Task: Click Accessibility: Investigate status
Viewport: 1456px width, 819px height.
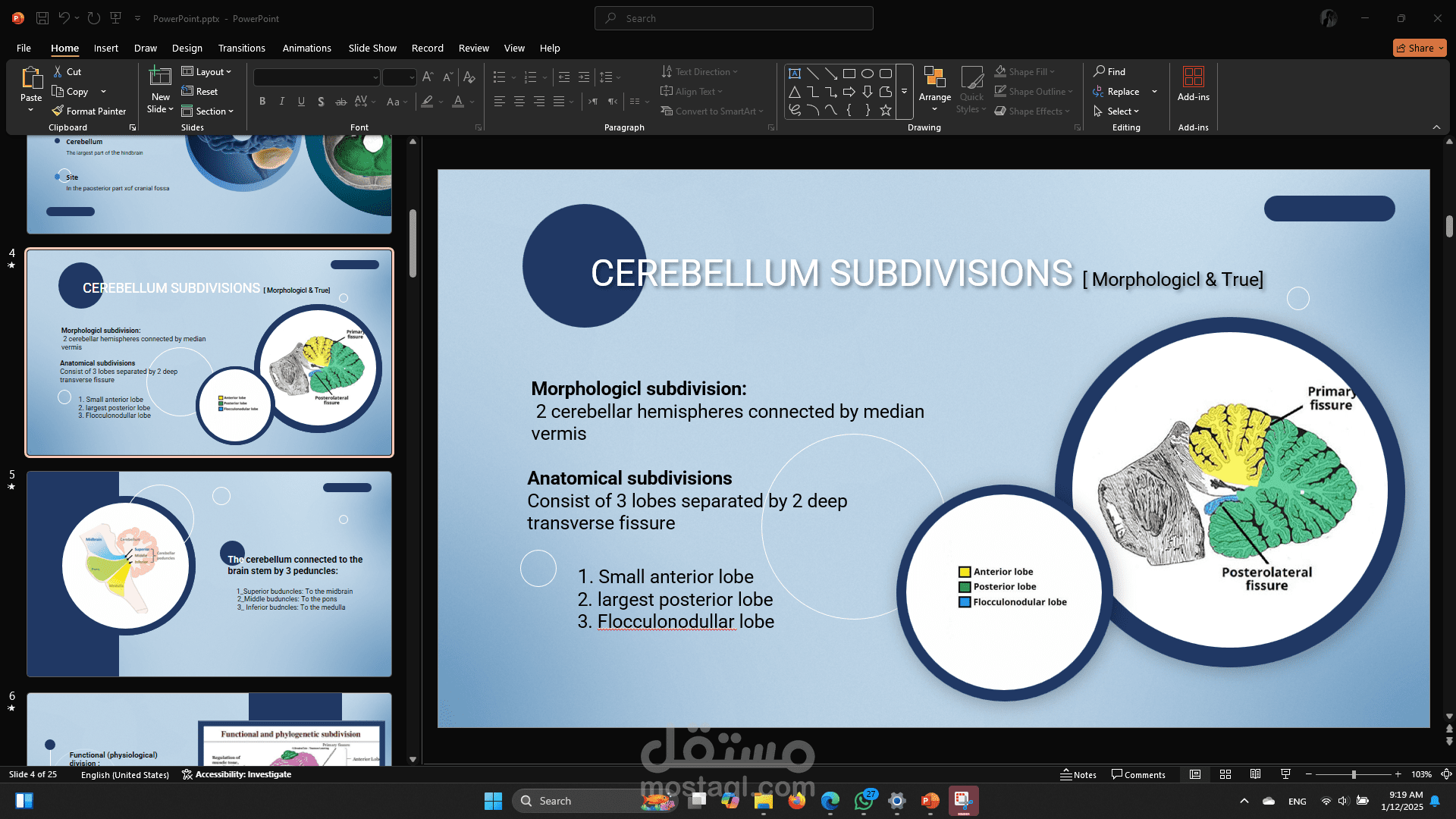Action: pos(237,774)
